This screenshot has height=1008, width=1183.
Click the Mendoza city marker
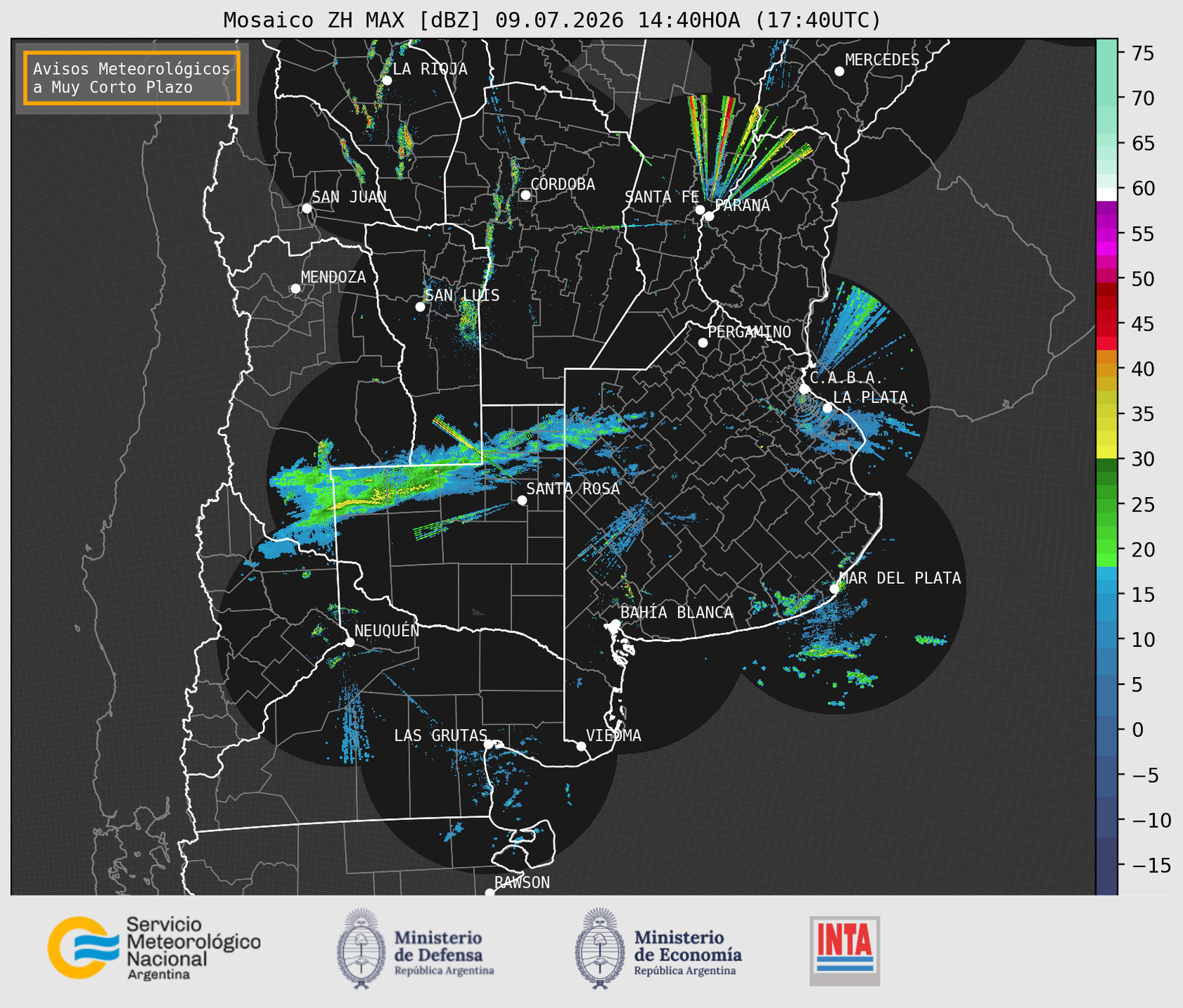pos(295,289)
